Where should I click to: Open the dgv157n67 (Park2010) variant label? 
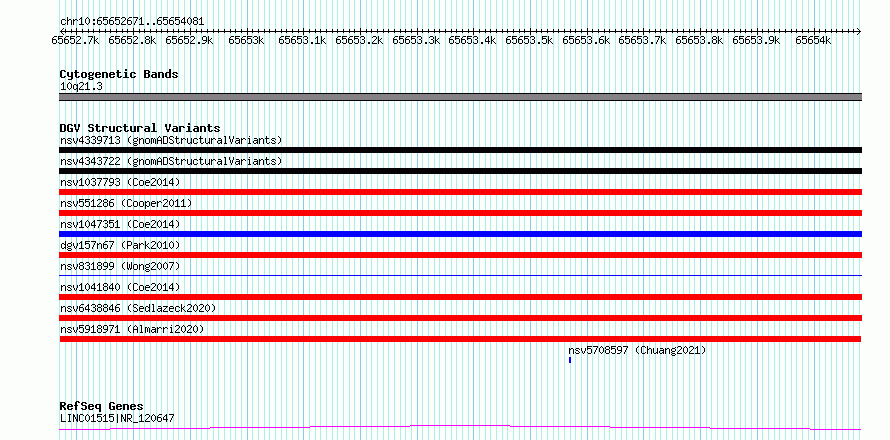pos(120,245)
